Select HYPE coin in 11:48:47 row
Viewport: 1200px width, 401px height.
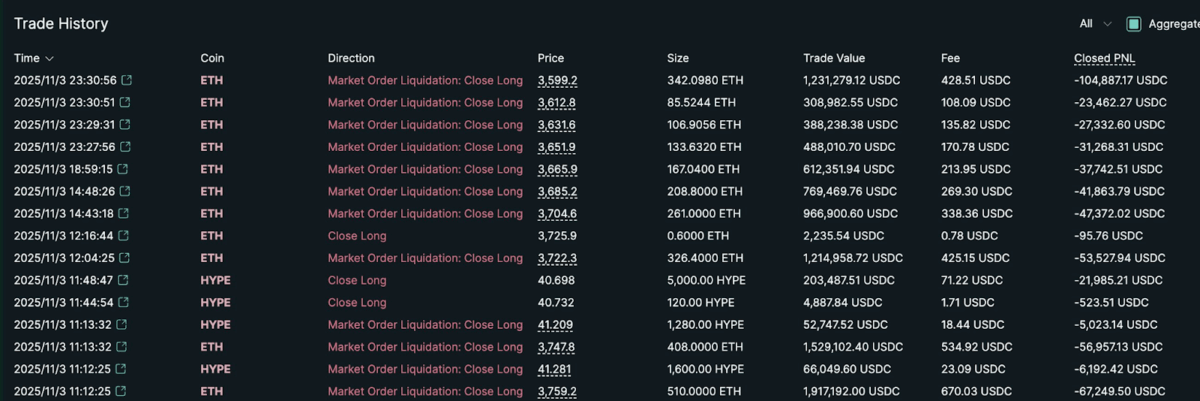[215, 281]
